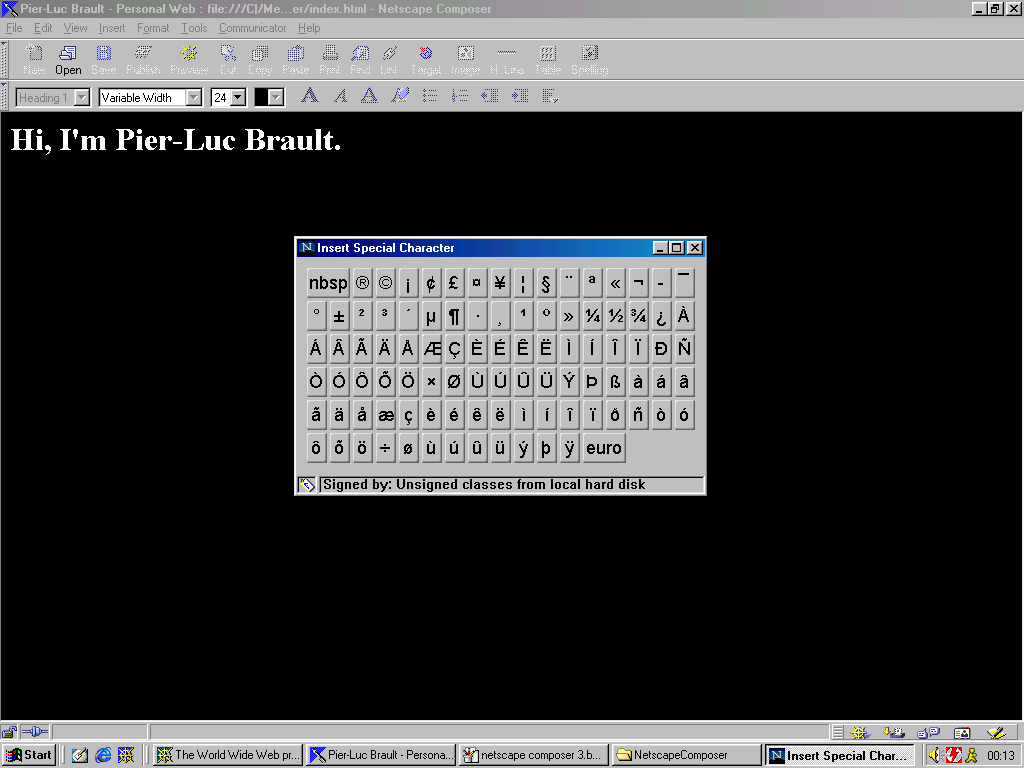Toggle Underline text formatting

coord(369,97)
